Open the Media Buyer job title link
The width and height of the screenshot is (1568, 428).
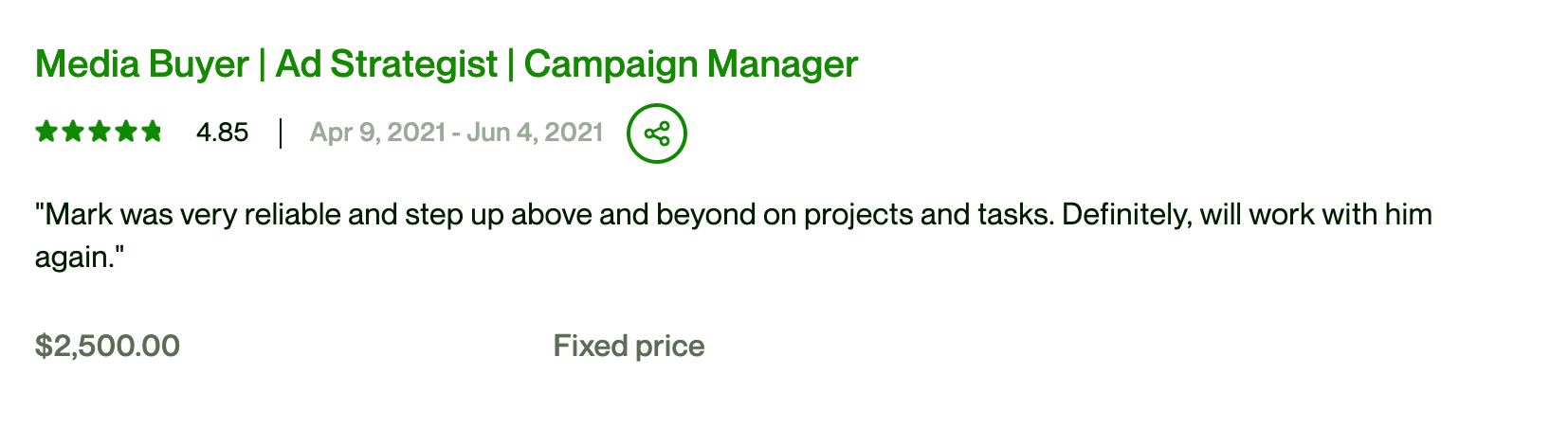tap(142, 64)
